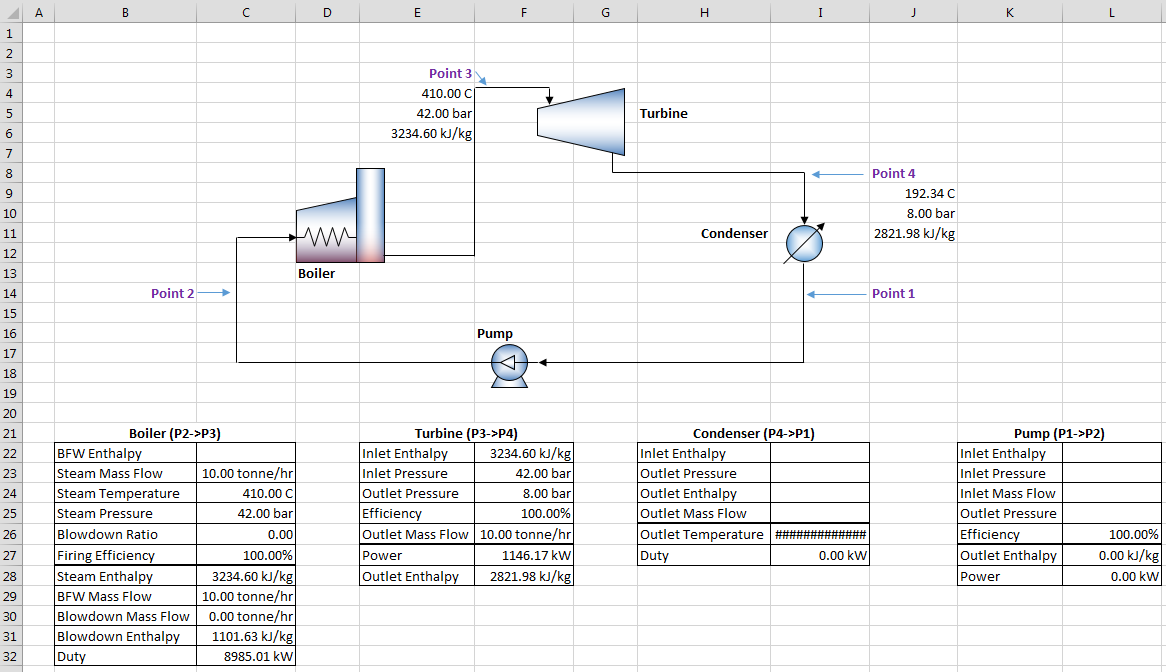Select the Condenser Outlet Temperature ##### cell
1166x672 pixels.
[x=820, y=534]
